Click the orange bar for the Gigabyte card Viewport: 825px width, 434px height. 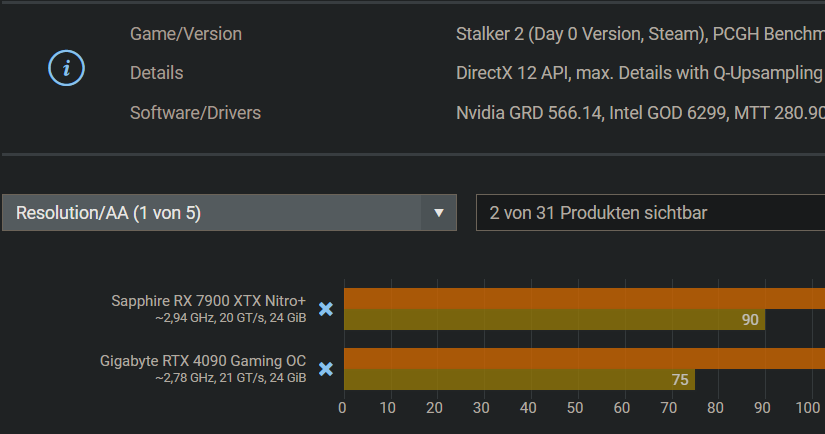point(583,359)
